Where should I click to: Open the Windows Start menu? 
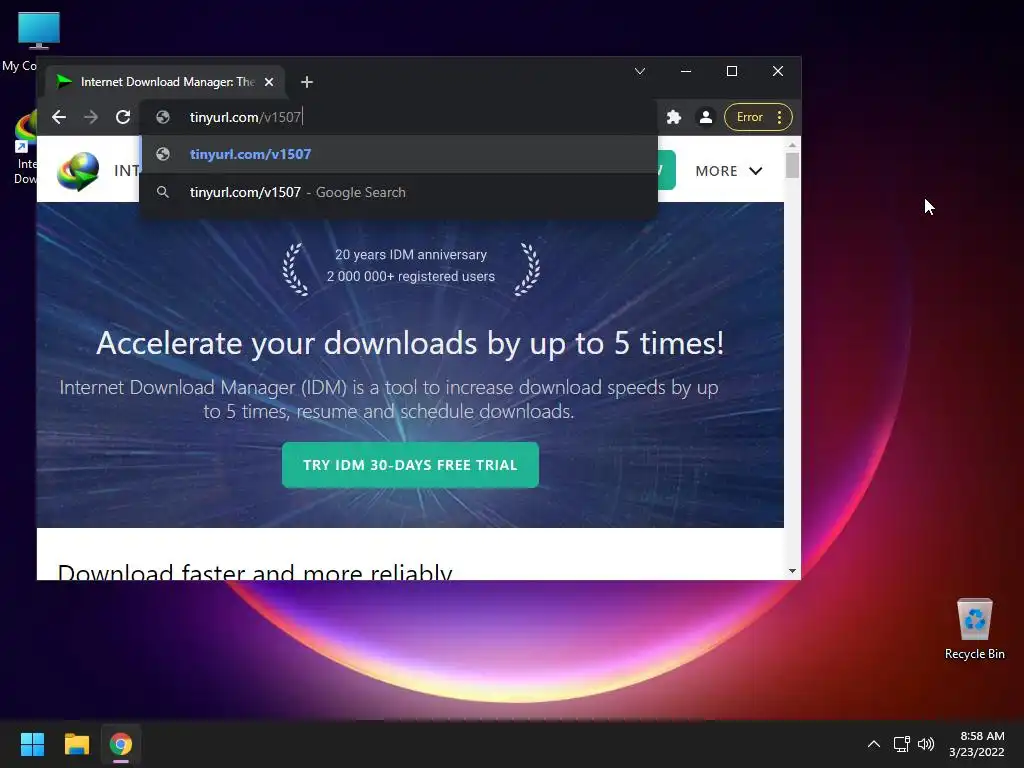tap(32, 744)
